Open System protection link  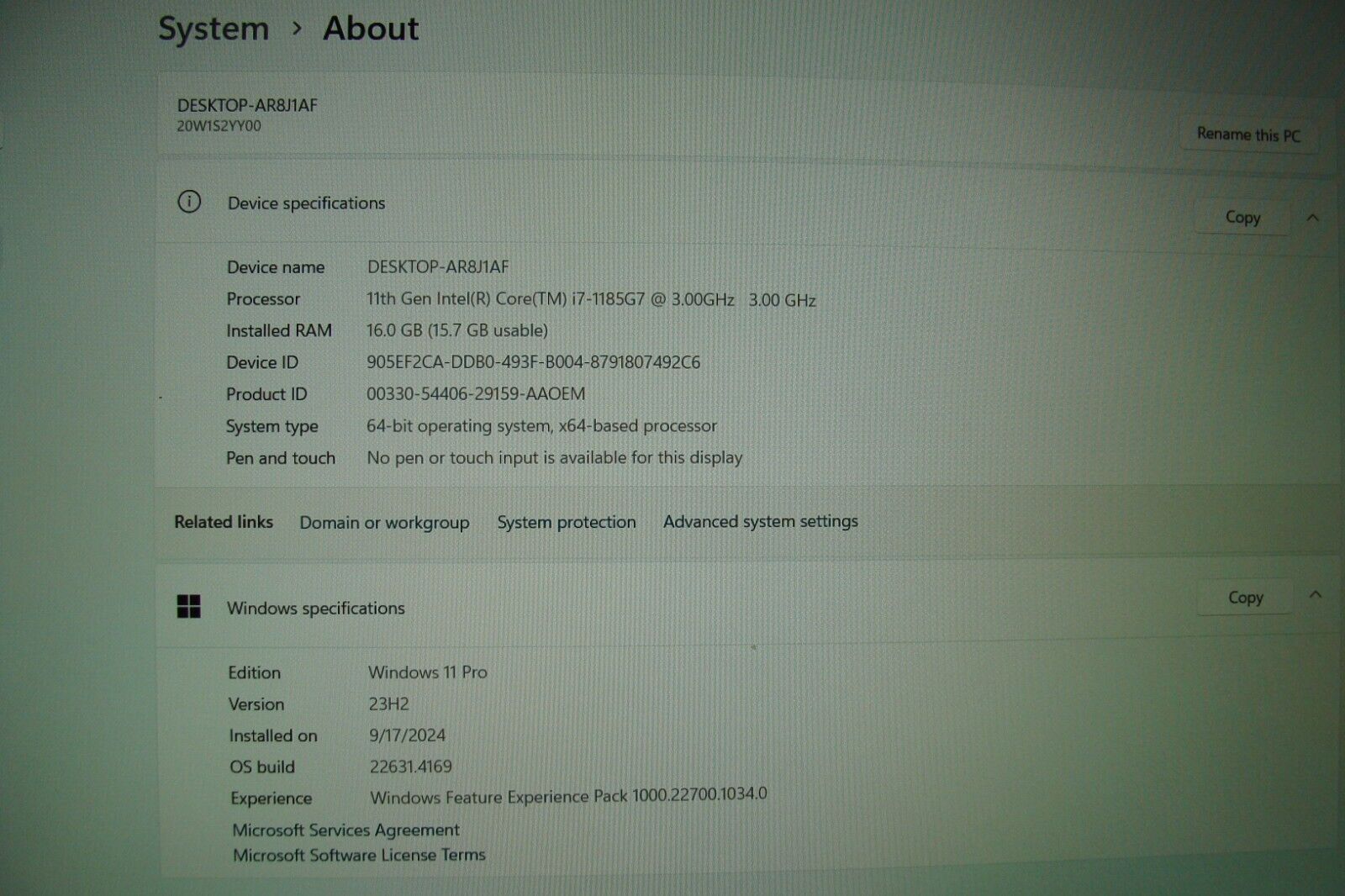tap(567, 522)
